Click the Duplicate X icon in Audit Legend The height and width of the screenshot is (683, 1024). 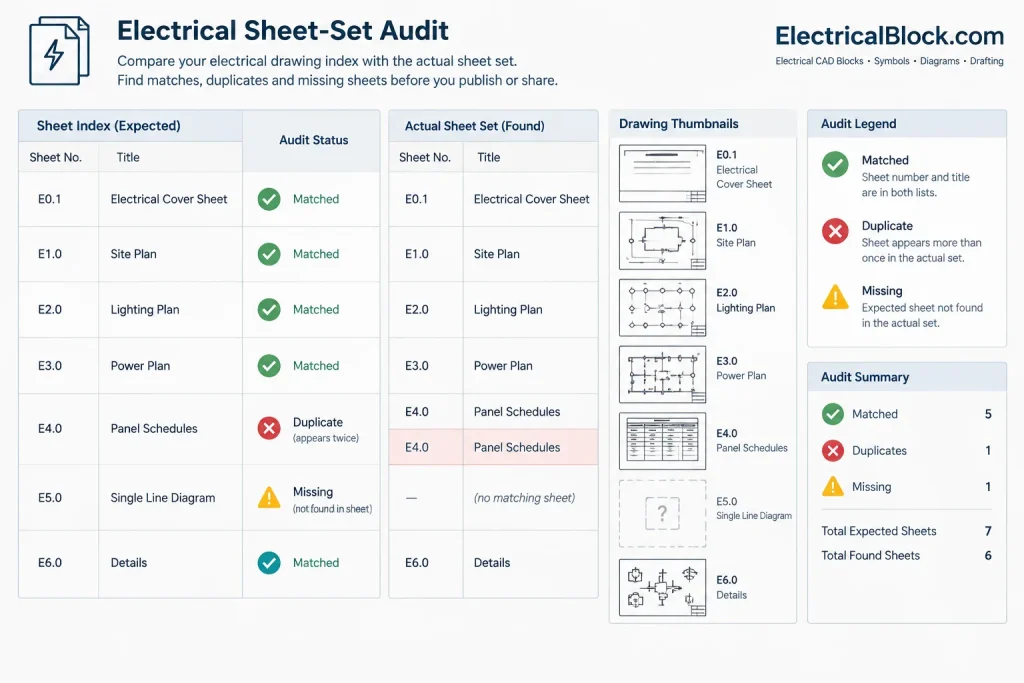(835, 230)
